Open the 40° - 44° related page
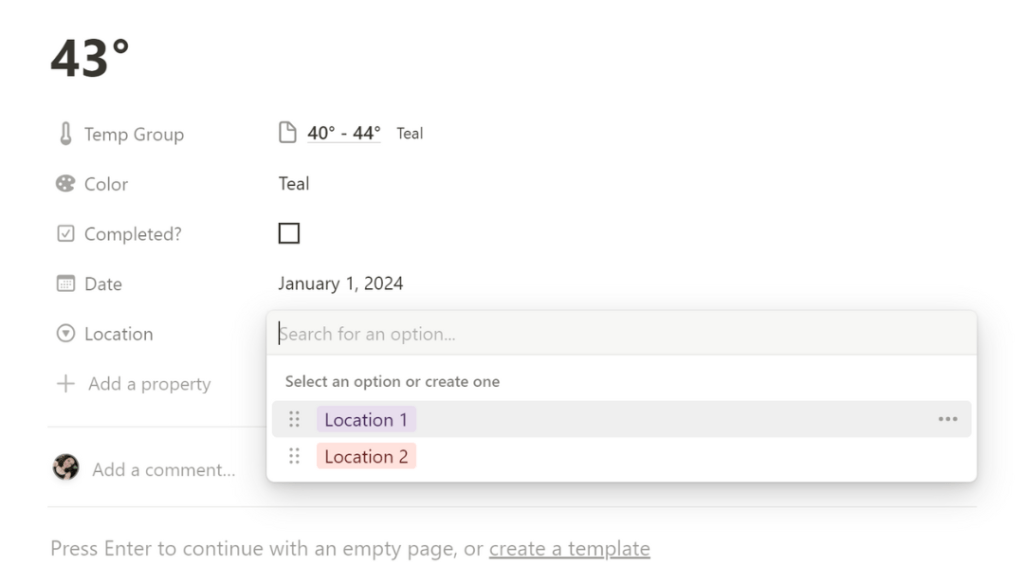The height and width of the screenshot is (584, 1024). (x=343, y=133)
